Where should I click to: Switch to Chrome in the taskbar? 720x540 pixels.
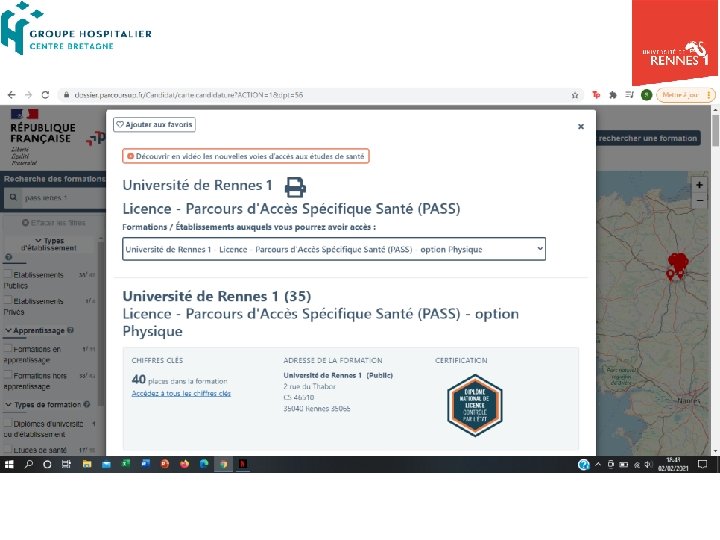pos(224,464)
